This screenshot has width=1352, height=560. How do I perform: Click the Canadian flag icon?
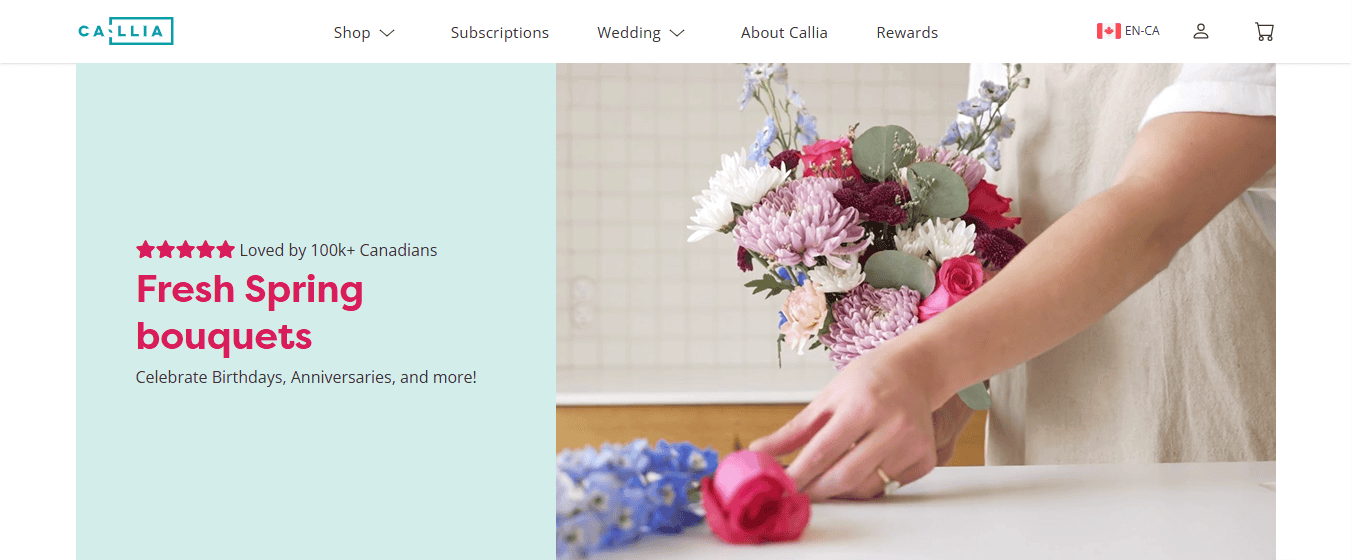coord(1108,31)
